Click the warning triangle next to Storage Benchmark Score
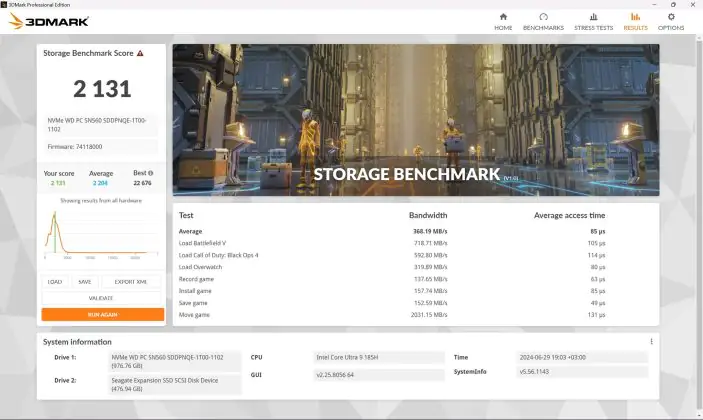The height and width of the screenshot is (420, 703). [140, 53]
